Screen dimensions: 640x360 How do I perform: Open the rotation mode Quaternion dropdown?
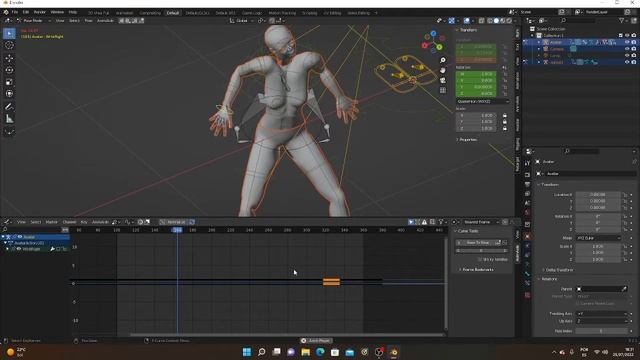tap(482, 101)
